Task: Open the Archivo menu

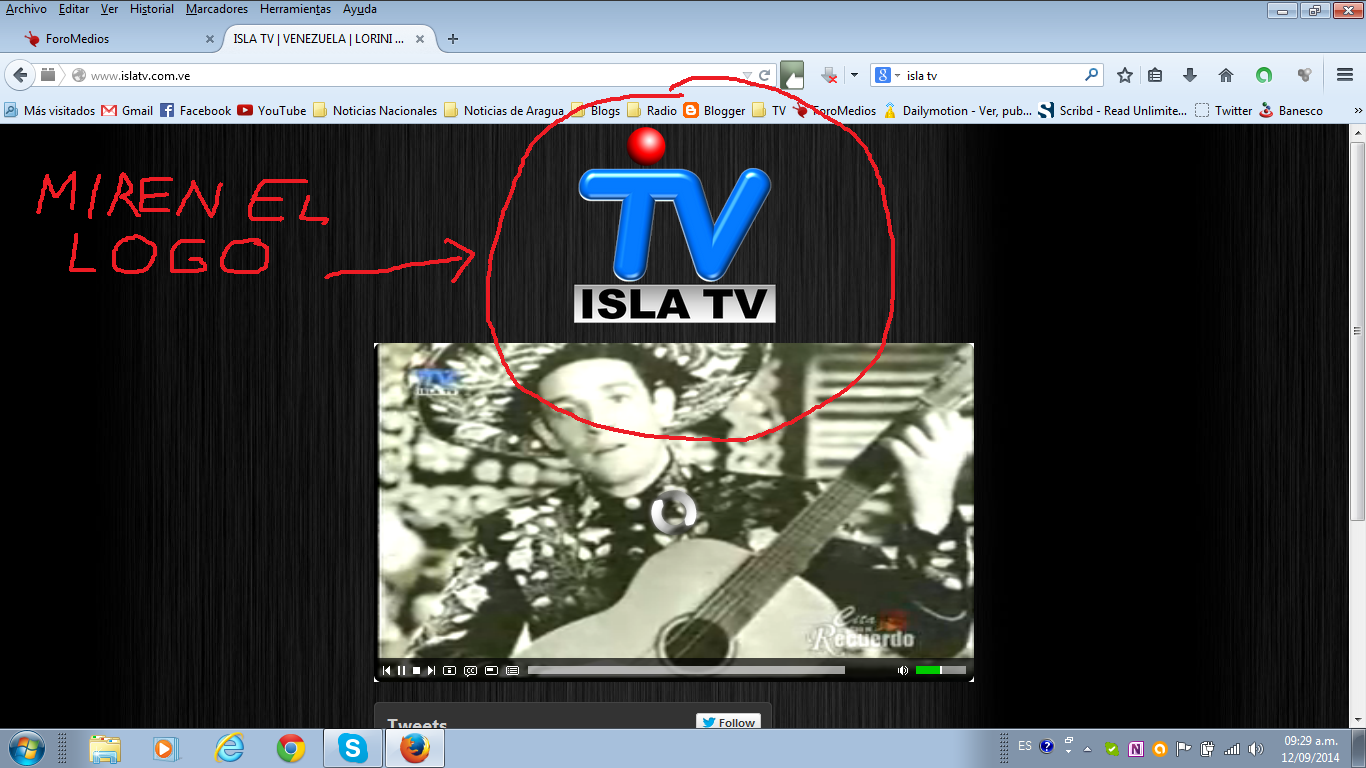Action: pyautogui.click(x=26, y=9)
